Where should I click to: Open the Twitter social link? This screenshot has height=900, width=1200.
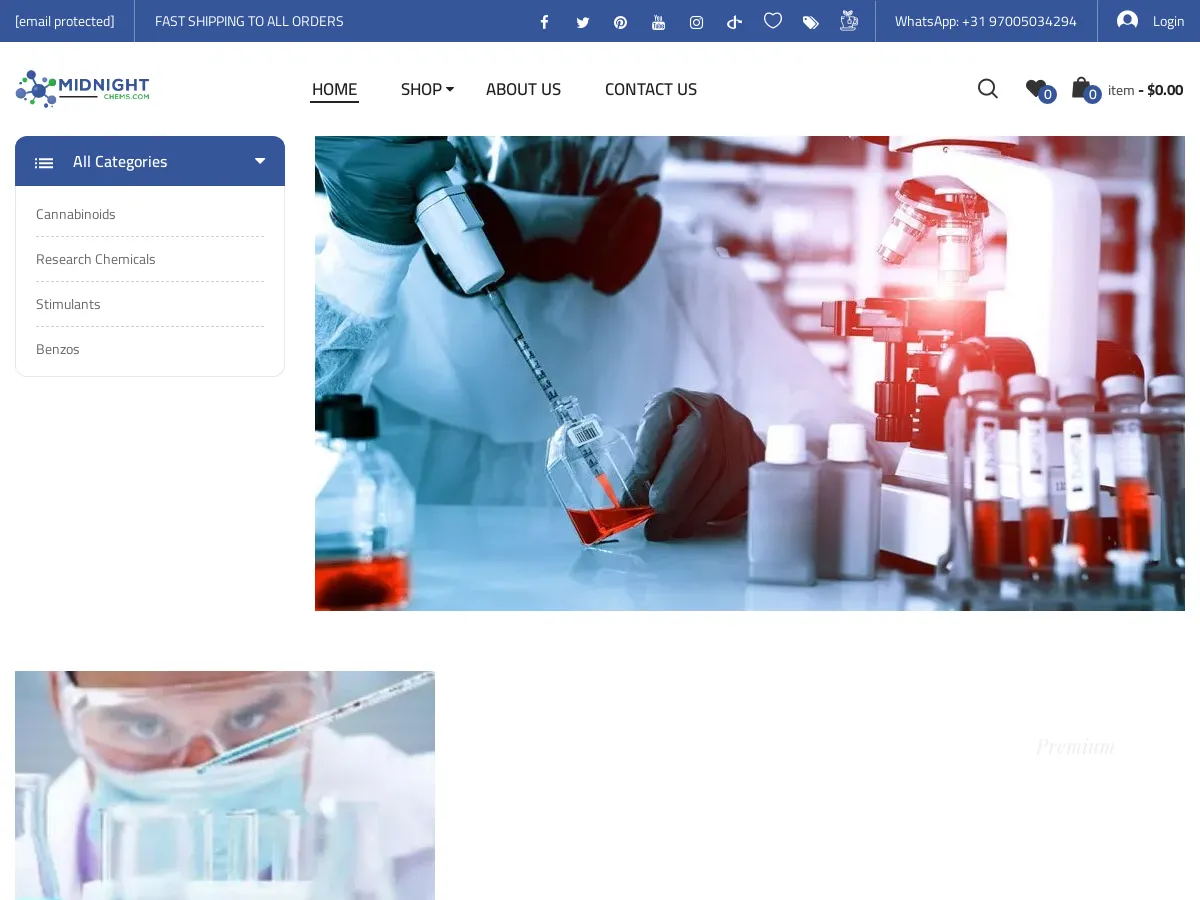click(x=582, y=22)
